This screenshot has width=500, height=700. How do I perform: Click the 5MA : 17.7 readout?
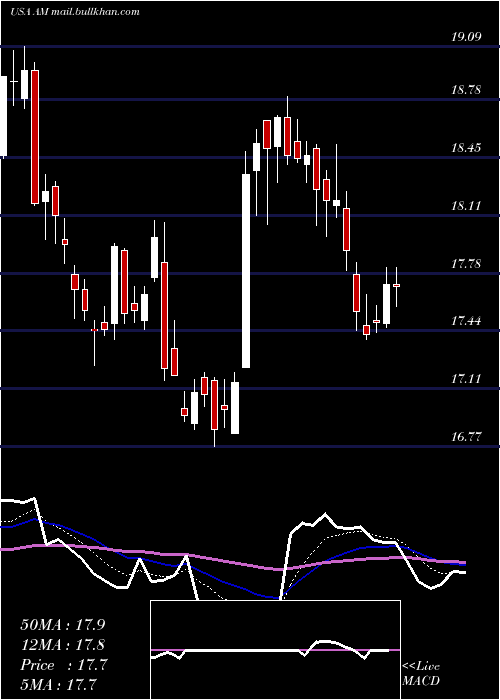point(59,685)
